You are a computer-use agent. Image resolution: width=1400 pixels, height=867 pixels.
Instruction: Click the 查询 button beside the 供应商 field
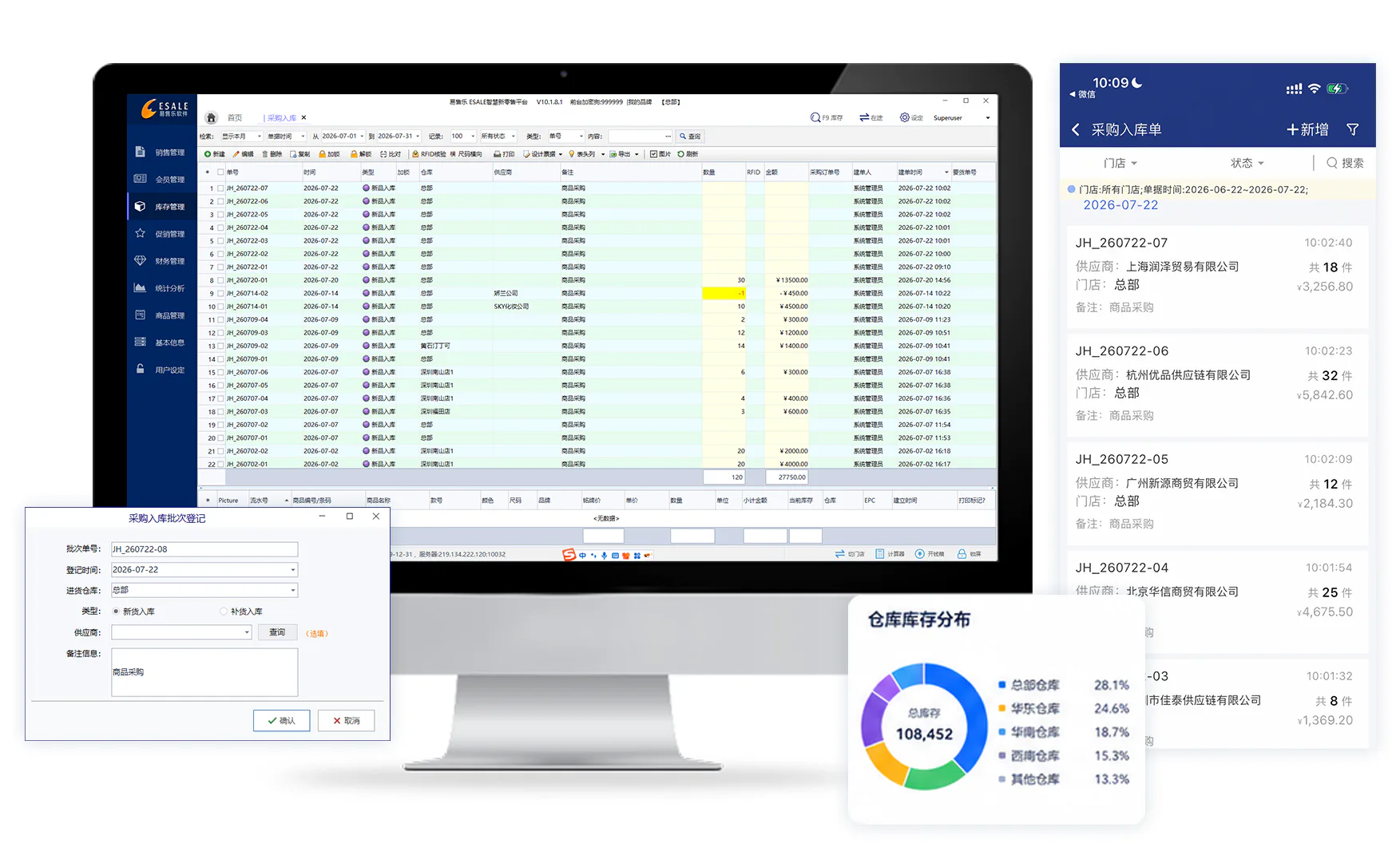(277, 632)
